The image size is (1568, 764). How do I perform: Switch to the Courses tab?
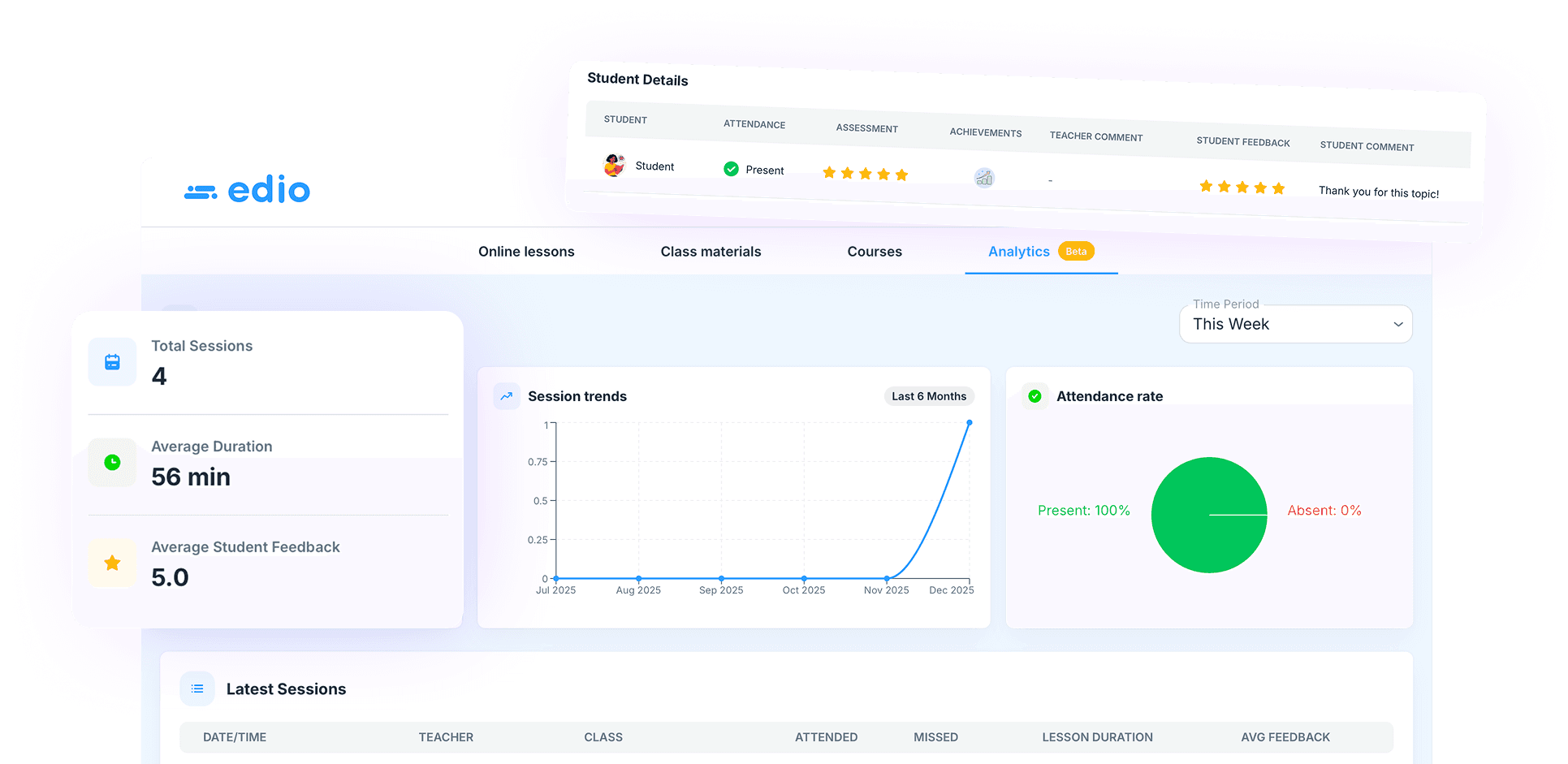click(x=875, y=252)
